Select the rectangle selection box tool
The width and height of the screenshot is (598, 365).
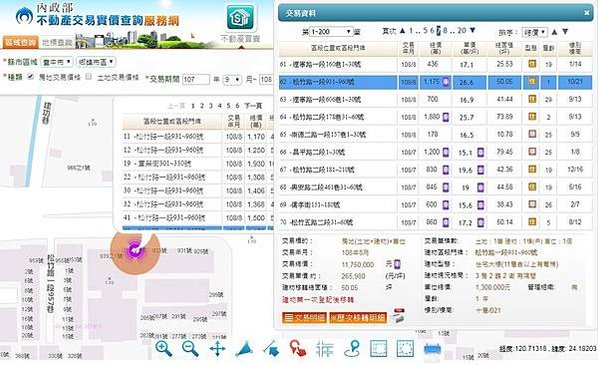point(378,349)
